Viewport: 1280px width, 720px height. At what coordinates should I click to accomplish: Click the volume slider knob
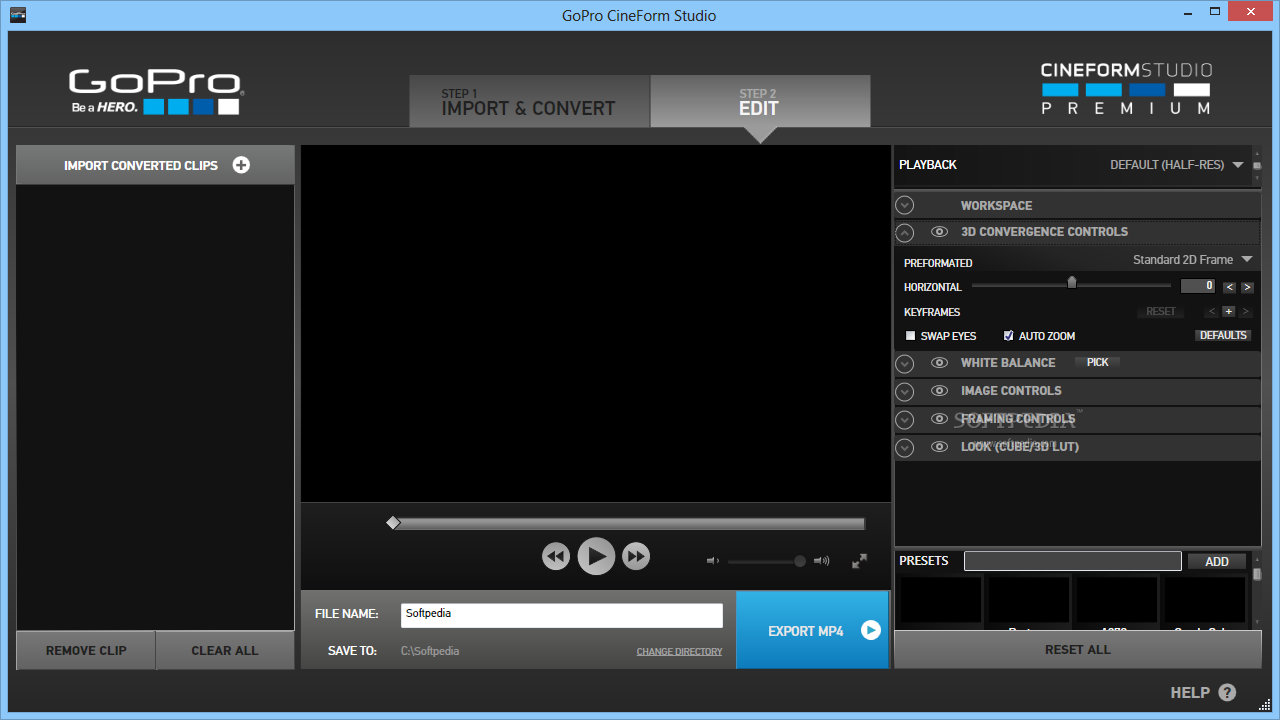[x=800, y=561]
